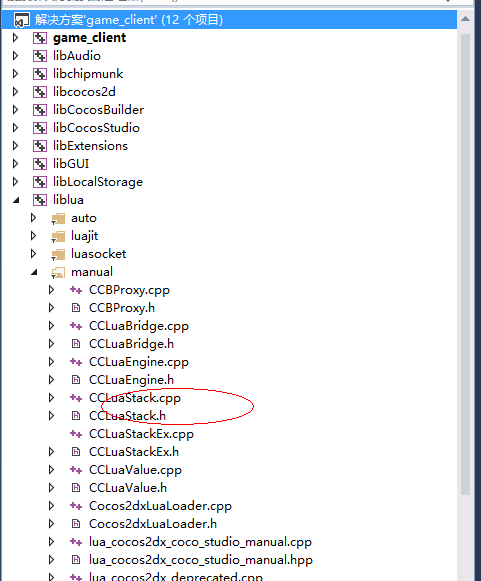
Task: Select the solution 'game_client' root node
Action: (x=229, y=19)
